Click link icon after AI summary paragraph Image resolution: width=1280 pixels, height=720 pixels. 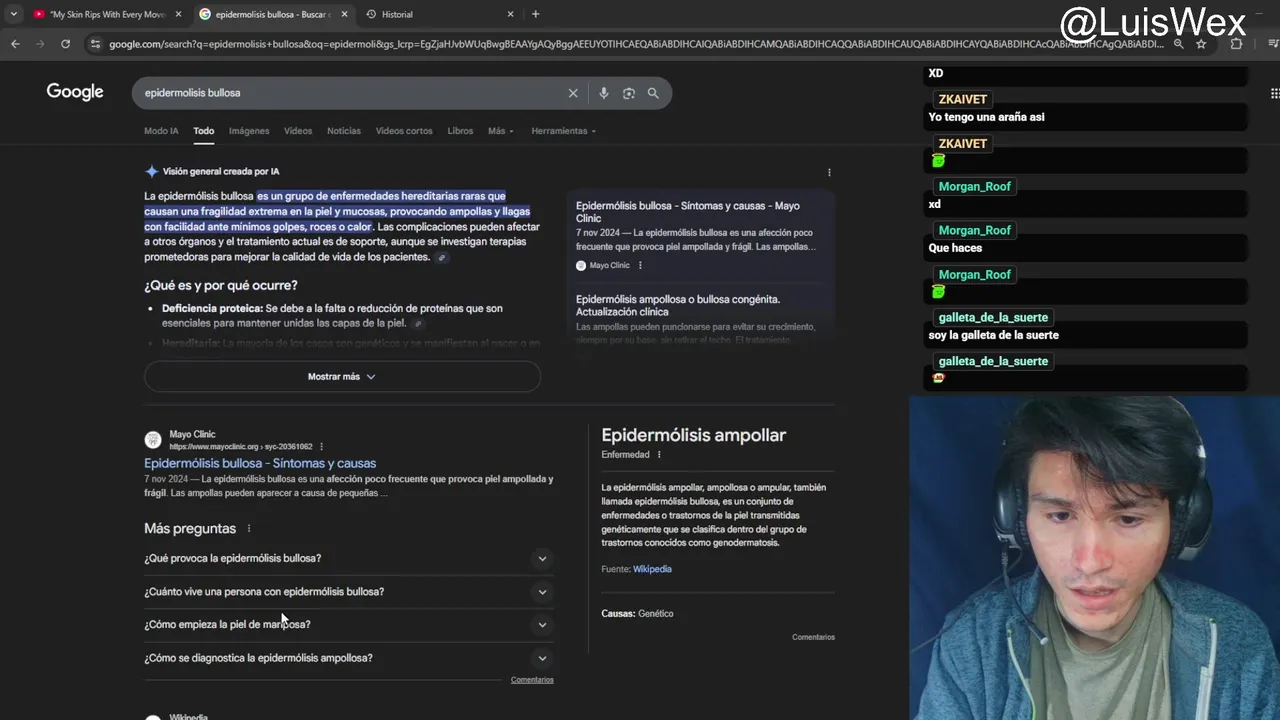tap(442, 258)
